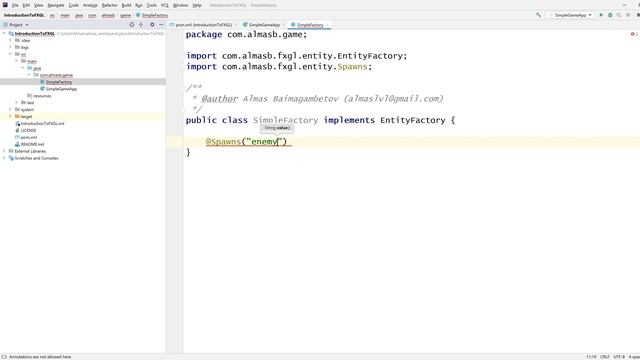640x360 pixels.
Task: Click the SimpleFactory class icon in project tree
Action: (x=42, y=82)
